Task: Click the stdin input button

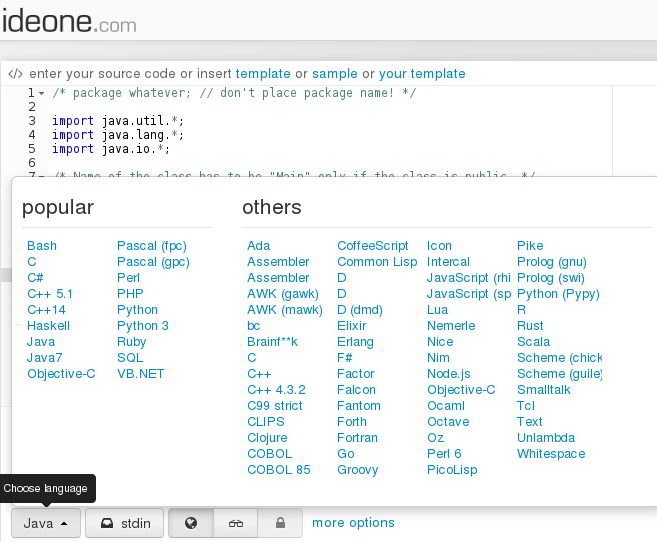Action: (x=125, y=523)
